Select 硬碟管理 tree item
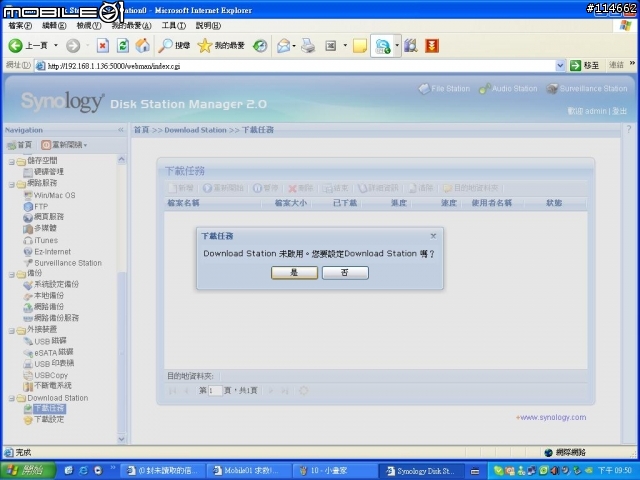Image resolution: width=640 pixels, height=480 pixels. tap(44, 172)
